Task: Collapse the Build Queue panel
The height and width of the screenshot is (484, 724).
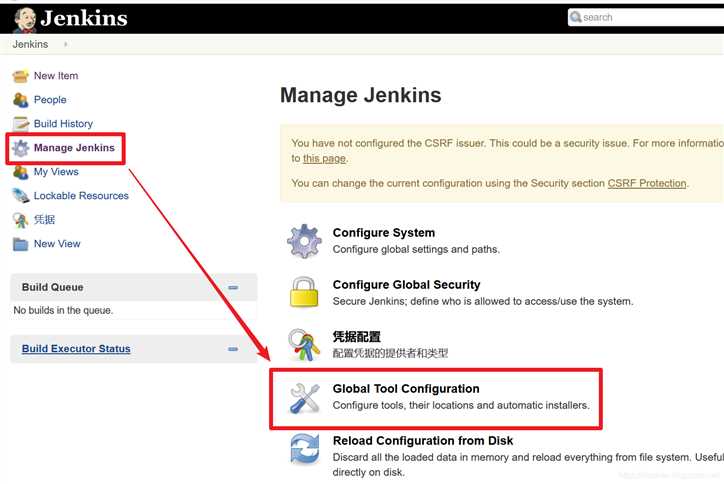Action: [x=233, y=287]
